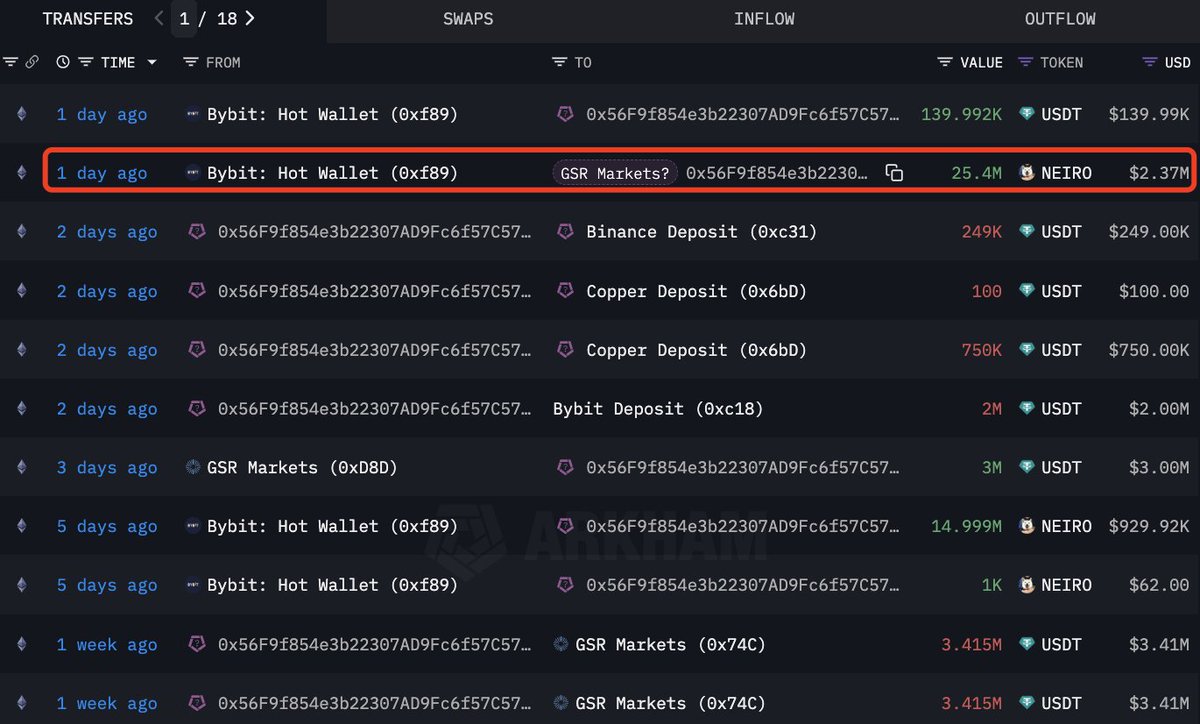The image size is (1200, 724).
Task: Click recipient address icon in the $3.00M row
Action: 565,467
